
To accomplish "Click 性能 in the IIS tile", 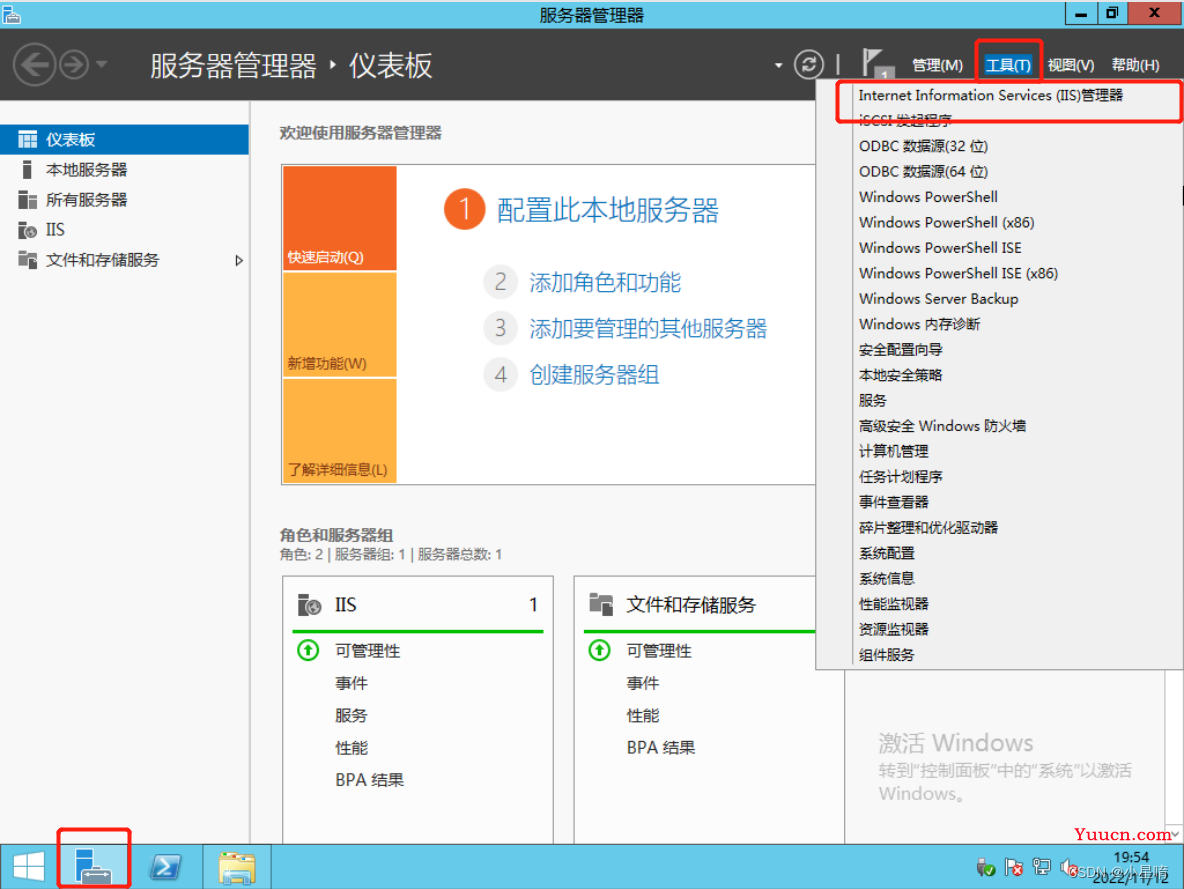I will [352, 748].
